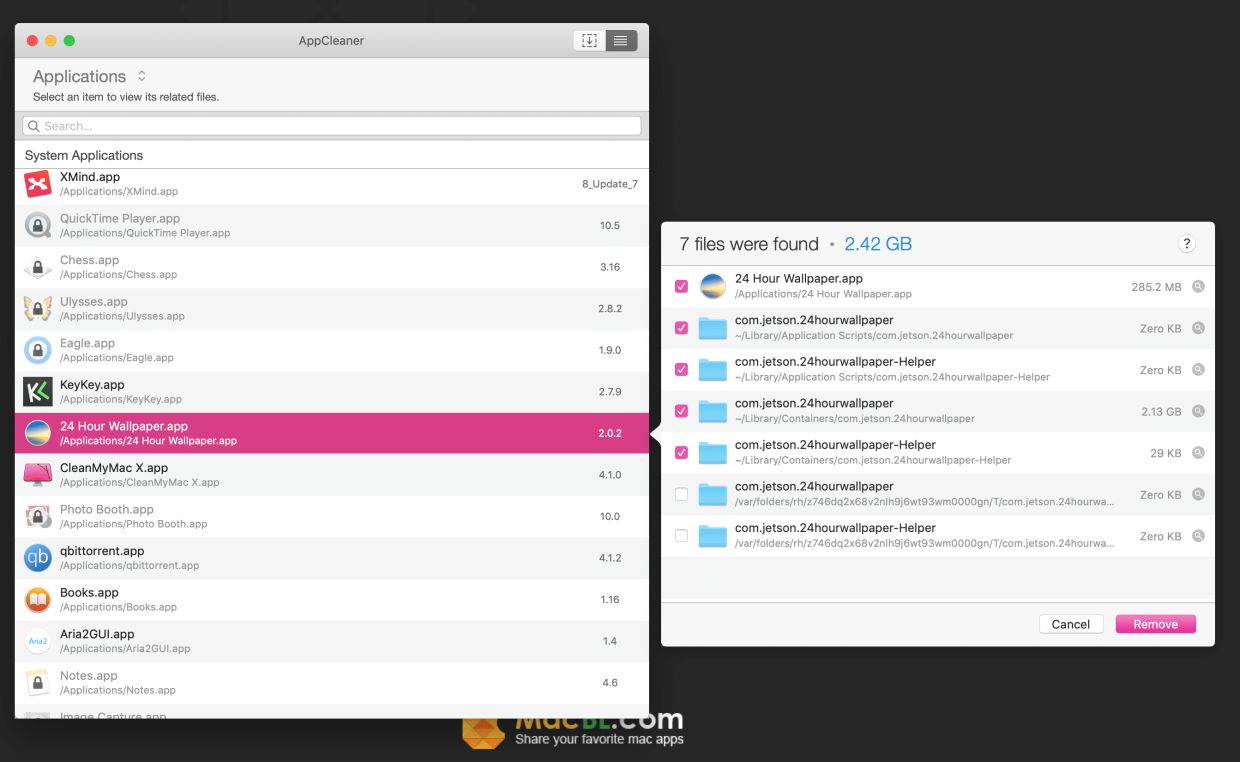Click the Photo Booth icon

(x=38, y=516)
